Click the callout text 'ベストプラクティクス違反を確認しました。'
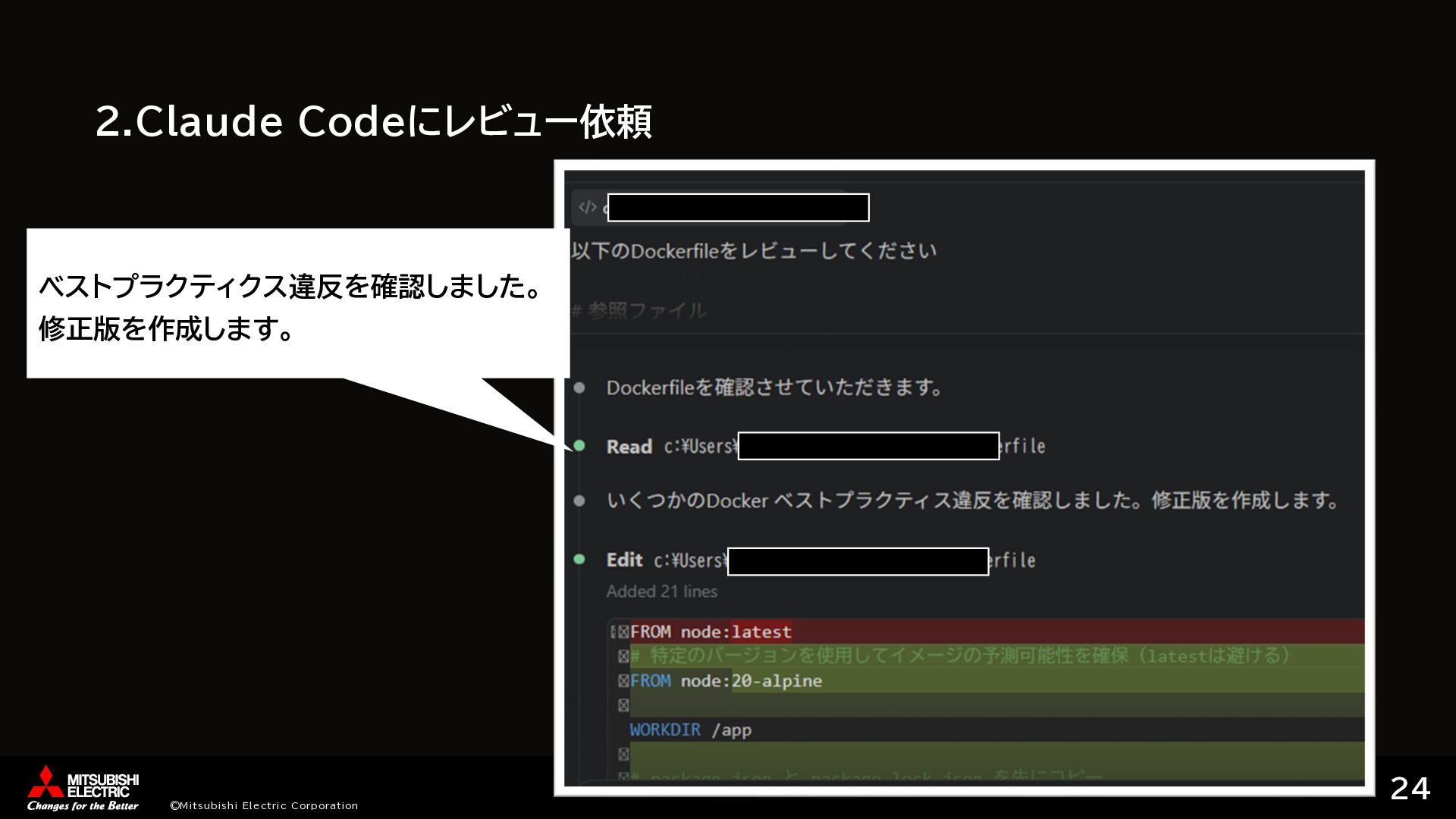Image resolution: width=1456 pixels, height=819 pixels. pyautogui.click(x=290, y=287)
